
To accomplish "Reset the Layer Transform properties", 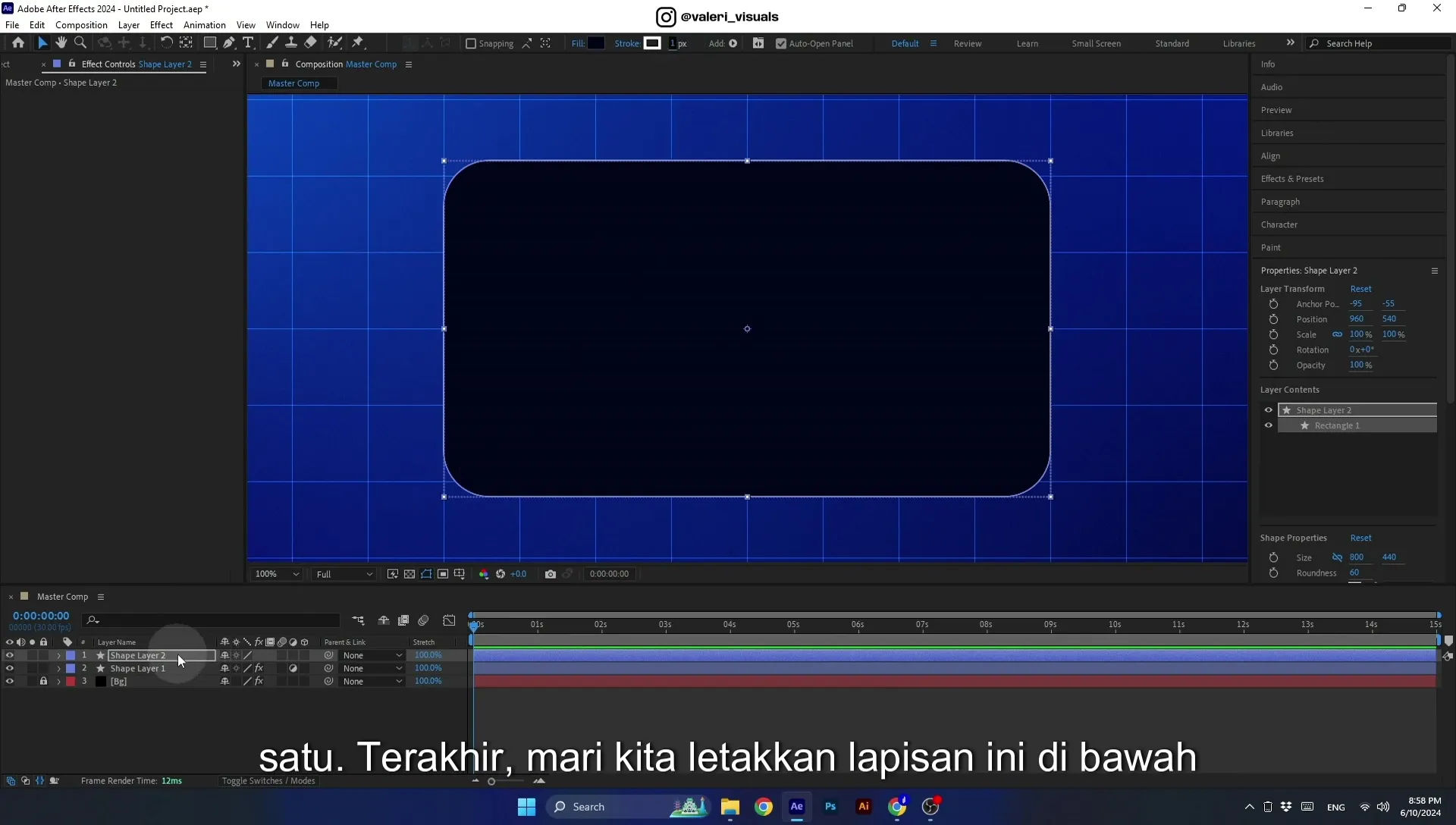I will point(1360,289).
